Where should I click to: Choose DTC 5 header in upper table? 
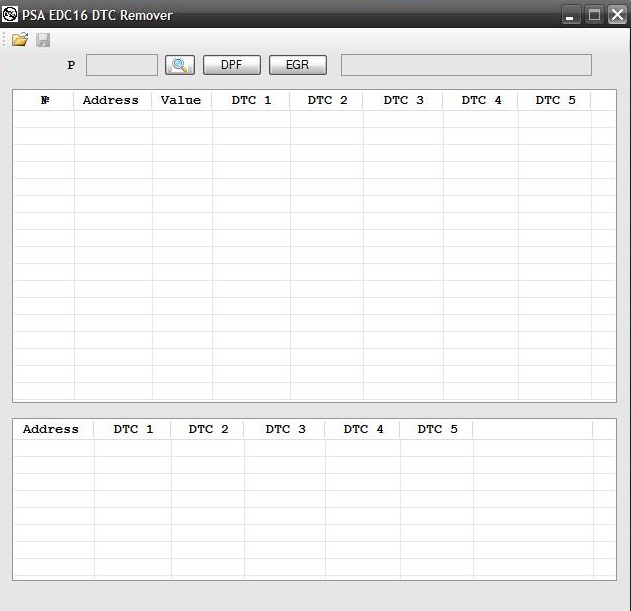pyautogui.click(x=555, y=100)
